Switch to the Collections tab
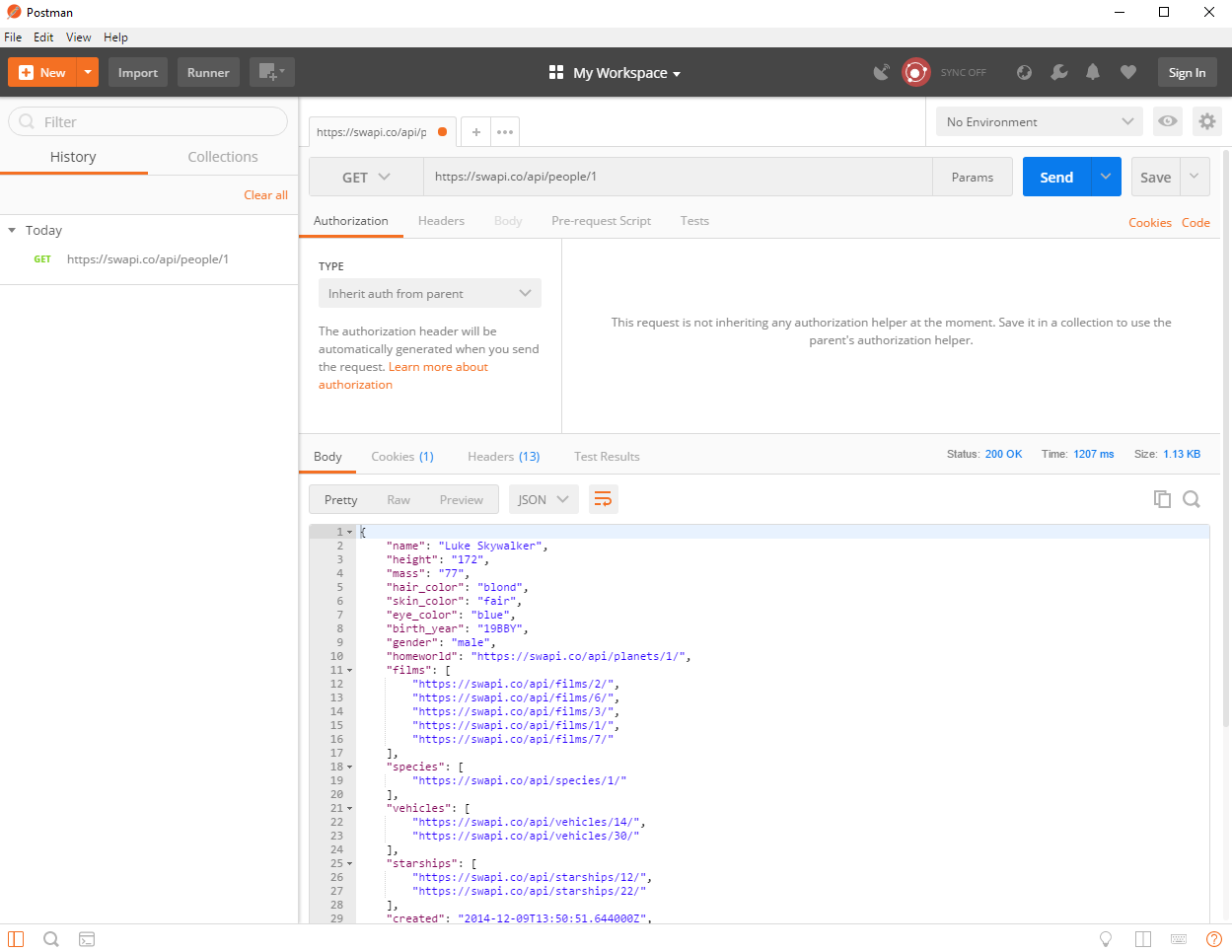 point(223,157)
